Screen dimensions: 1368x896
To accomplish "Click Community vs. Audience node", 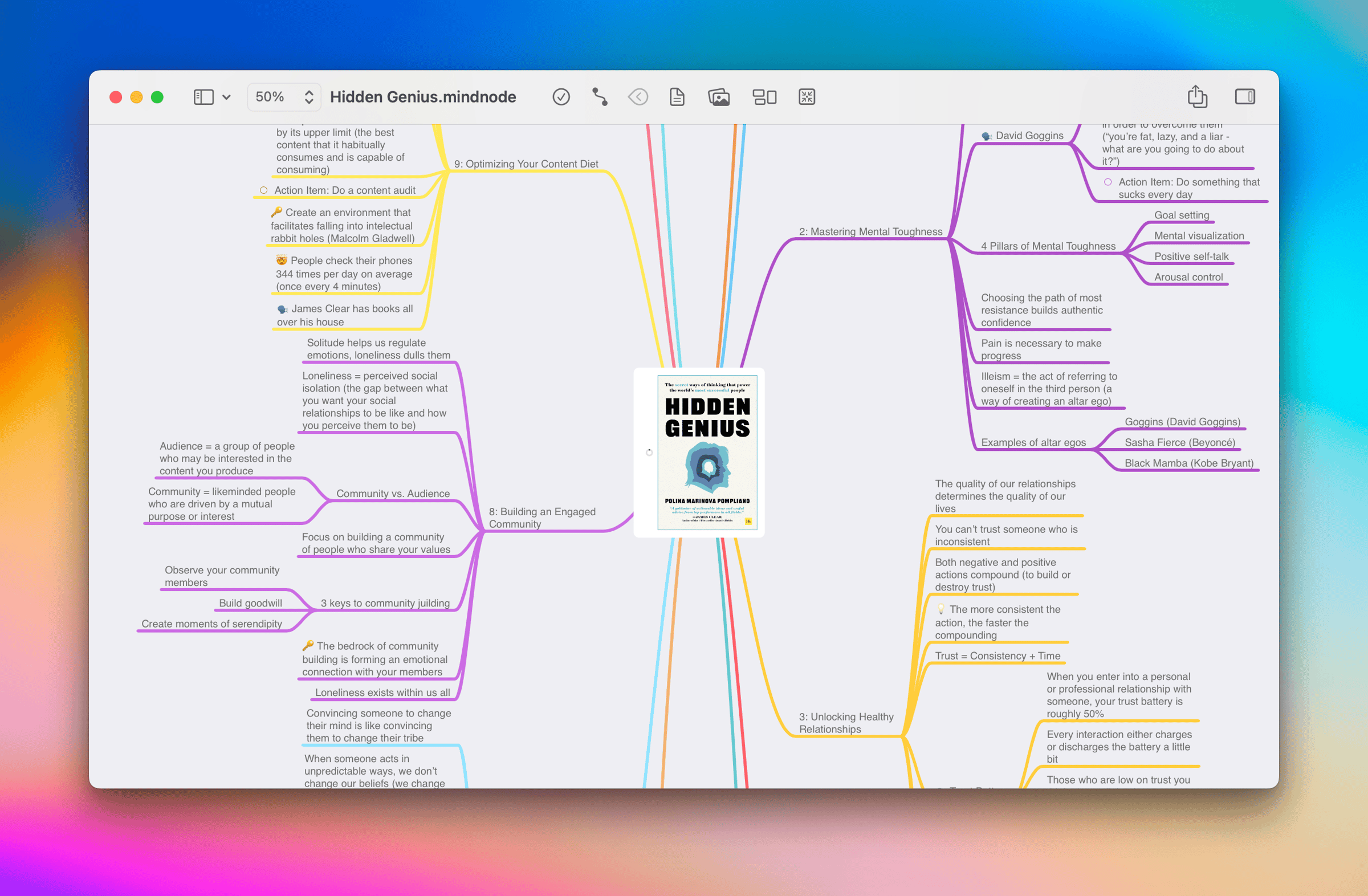I will click(x=393, y=494).
